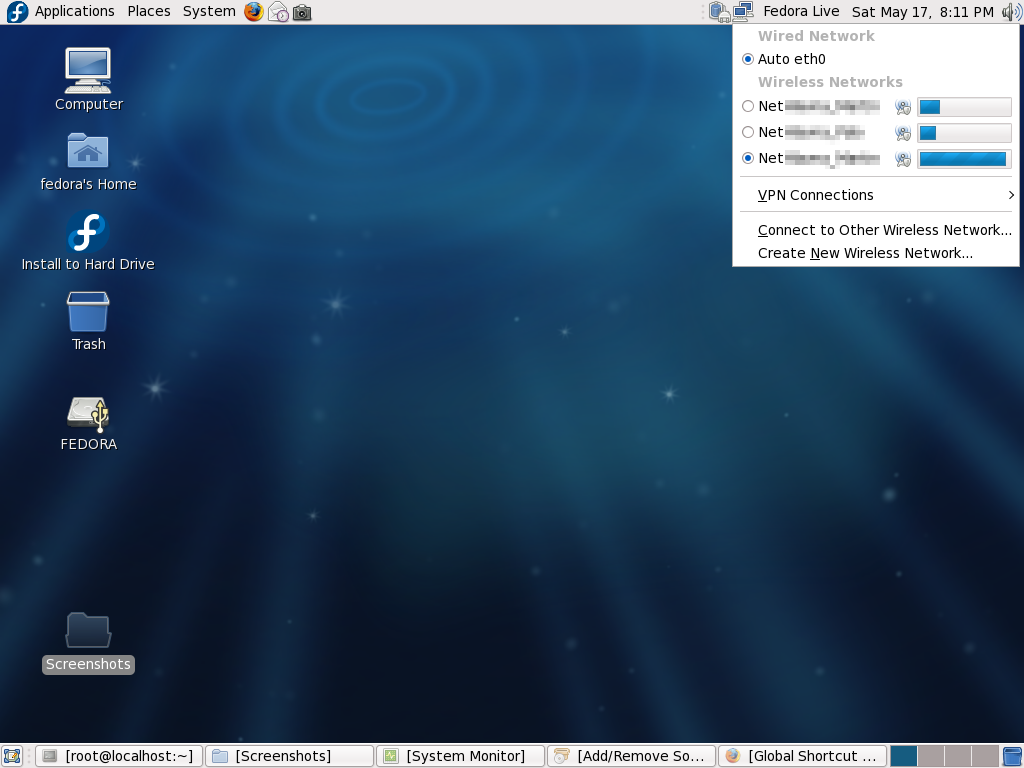Image resolution: width=1024 pixels, height=768 pixels.
Task: Click the volume speaker icon
Action: click(x=1012, y=12)
